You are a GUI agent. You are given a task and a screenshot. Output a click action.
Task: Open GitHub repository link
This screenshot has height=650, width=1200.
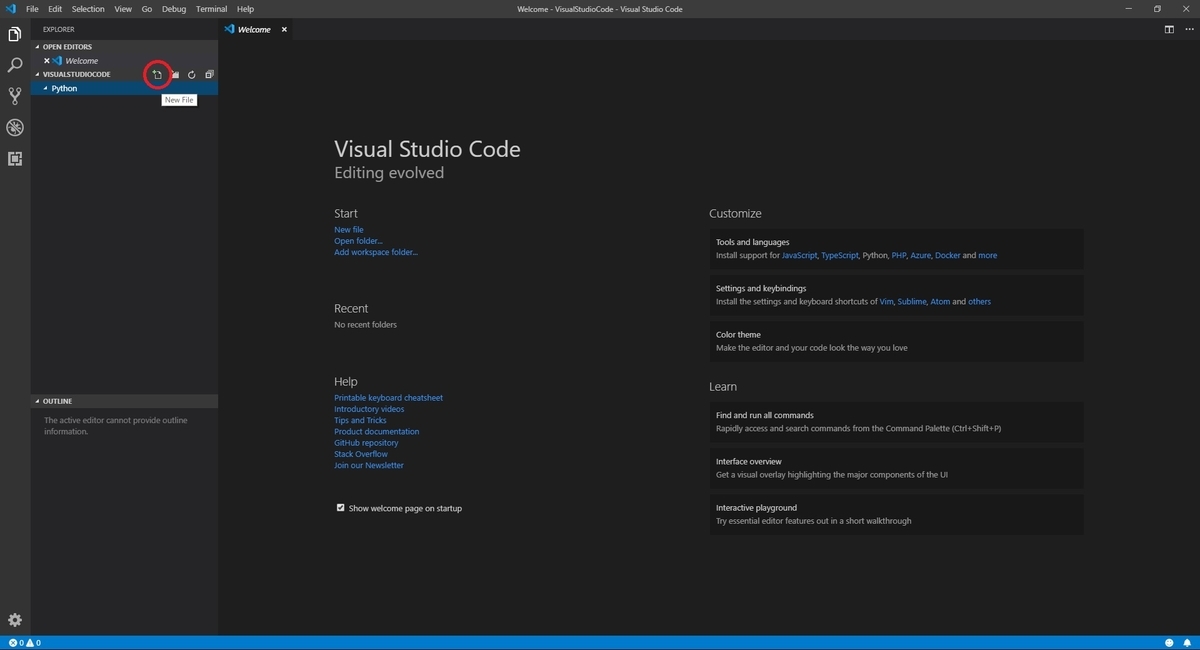pyautogui.click(x=366, y=443)
